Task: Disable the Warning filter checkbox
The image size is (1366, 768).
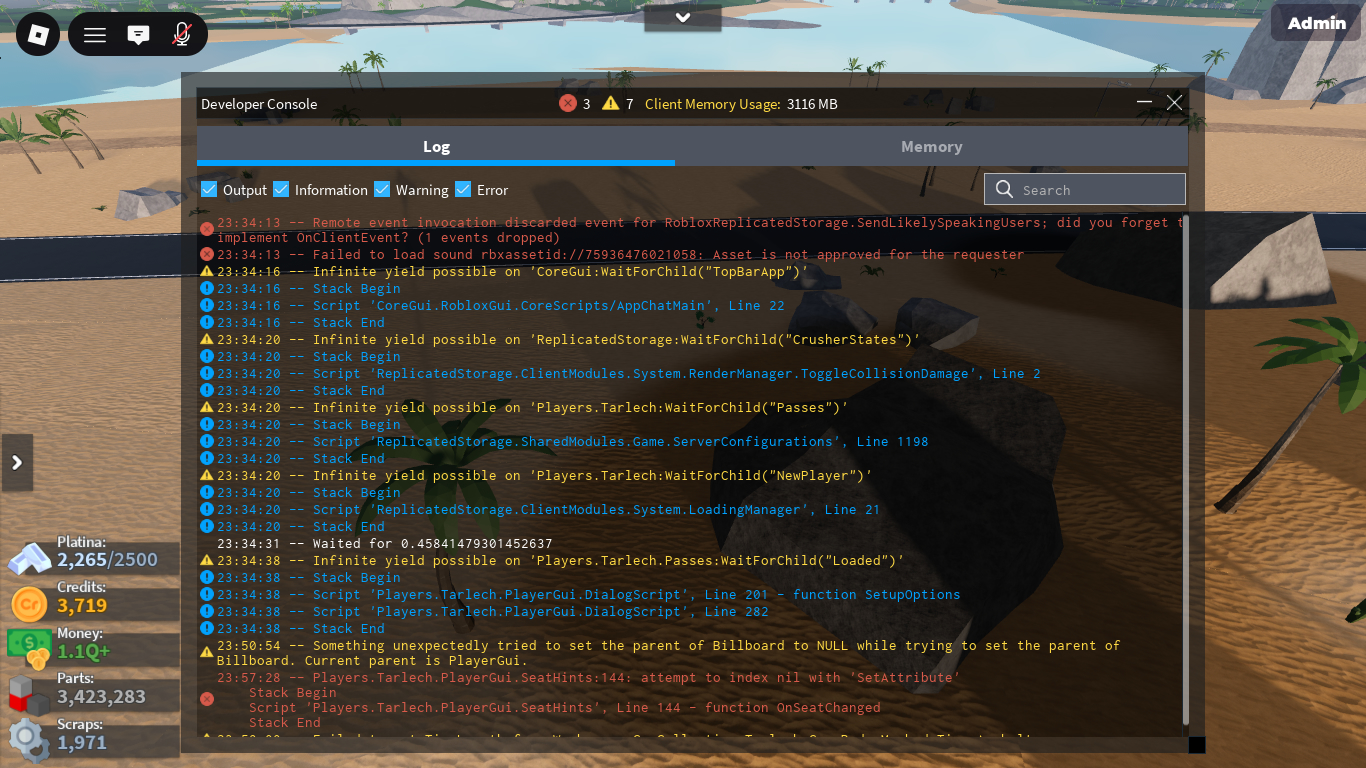Action: pyautogui.click(x=382, y=190)
